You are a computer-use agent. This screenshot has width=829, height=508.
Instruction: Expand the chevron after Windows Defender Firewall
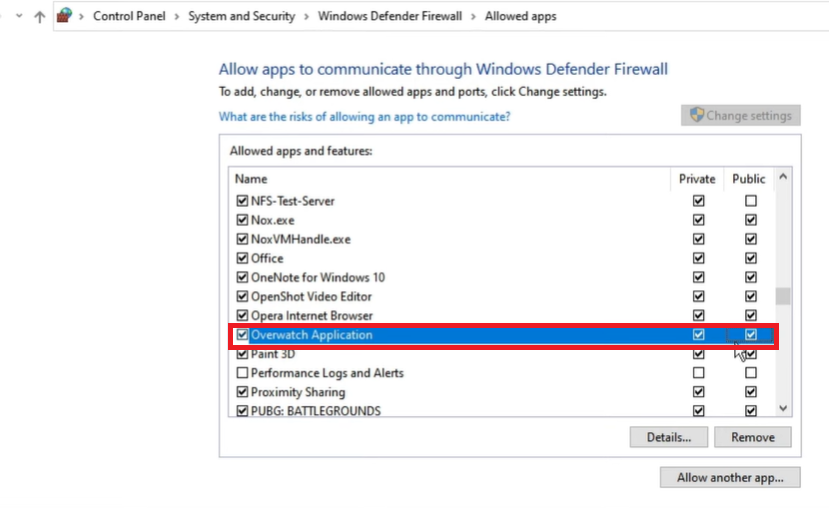click(x=474, y=17)
